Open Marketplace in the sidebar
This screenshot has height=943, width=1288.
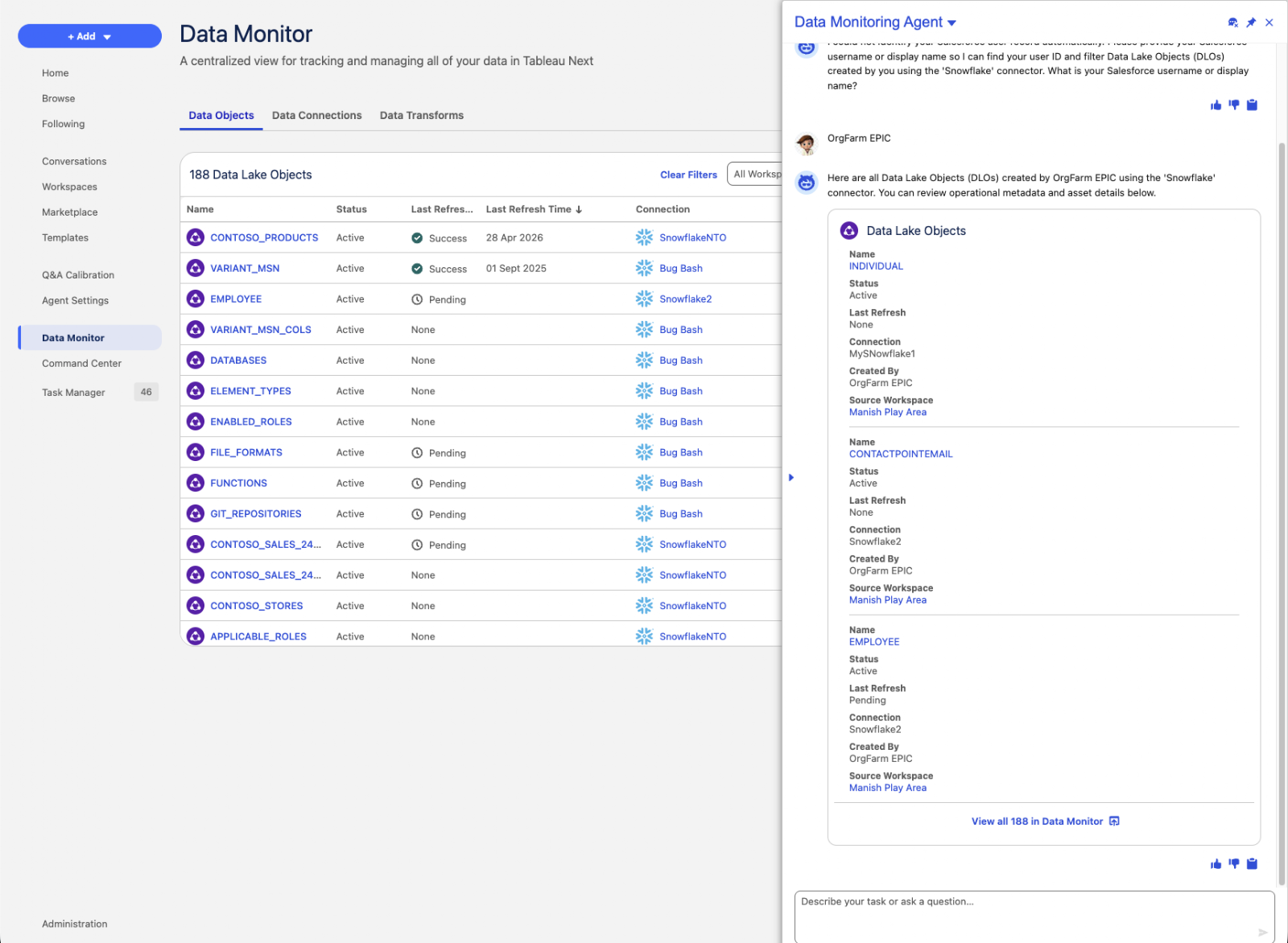pos(70,212)
